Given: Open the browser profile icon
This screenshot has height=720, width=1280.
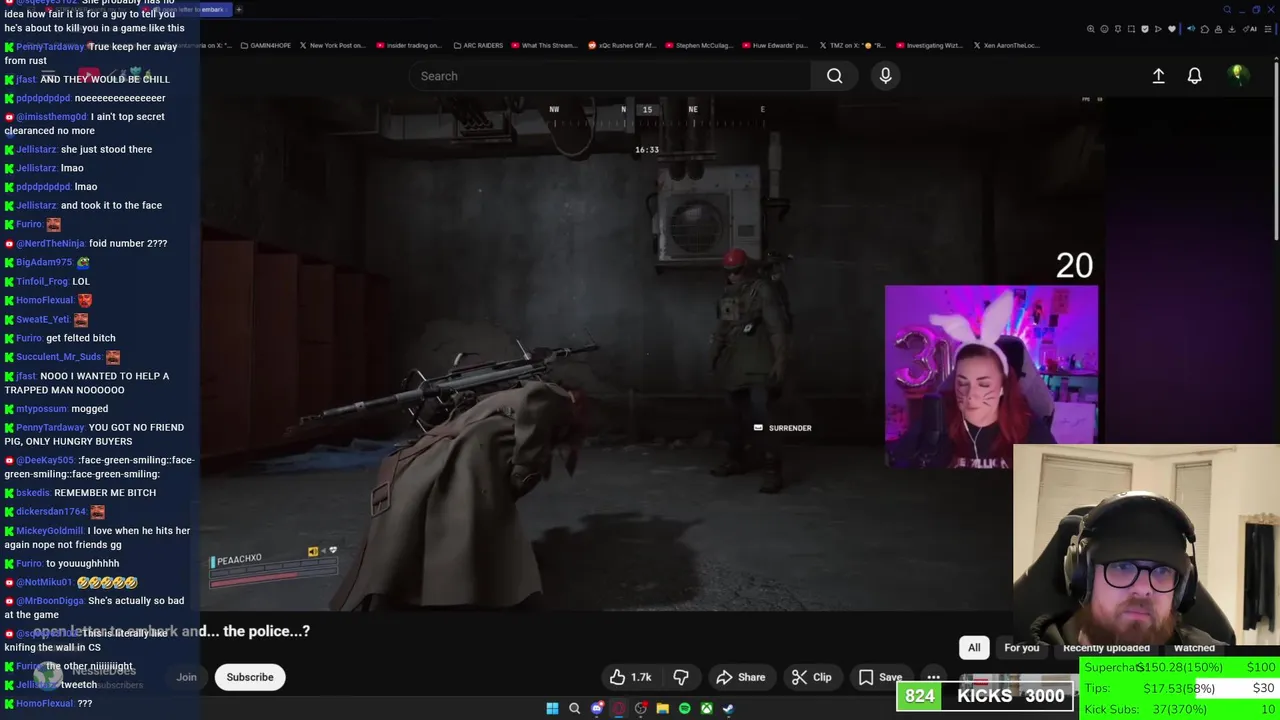Looking at the screenshot, I should point(1218,29).
